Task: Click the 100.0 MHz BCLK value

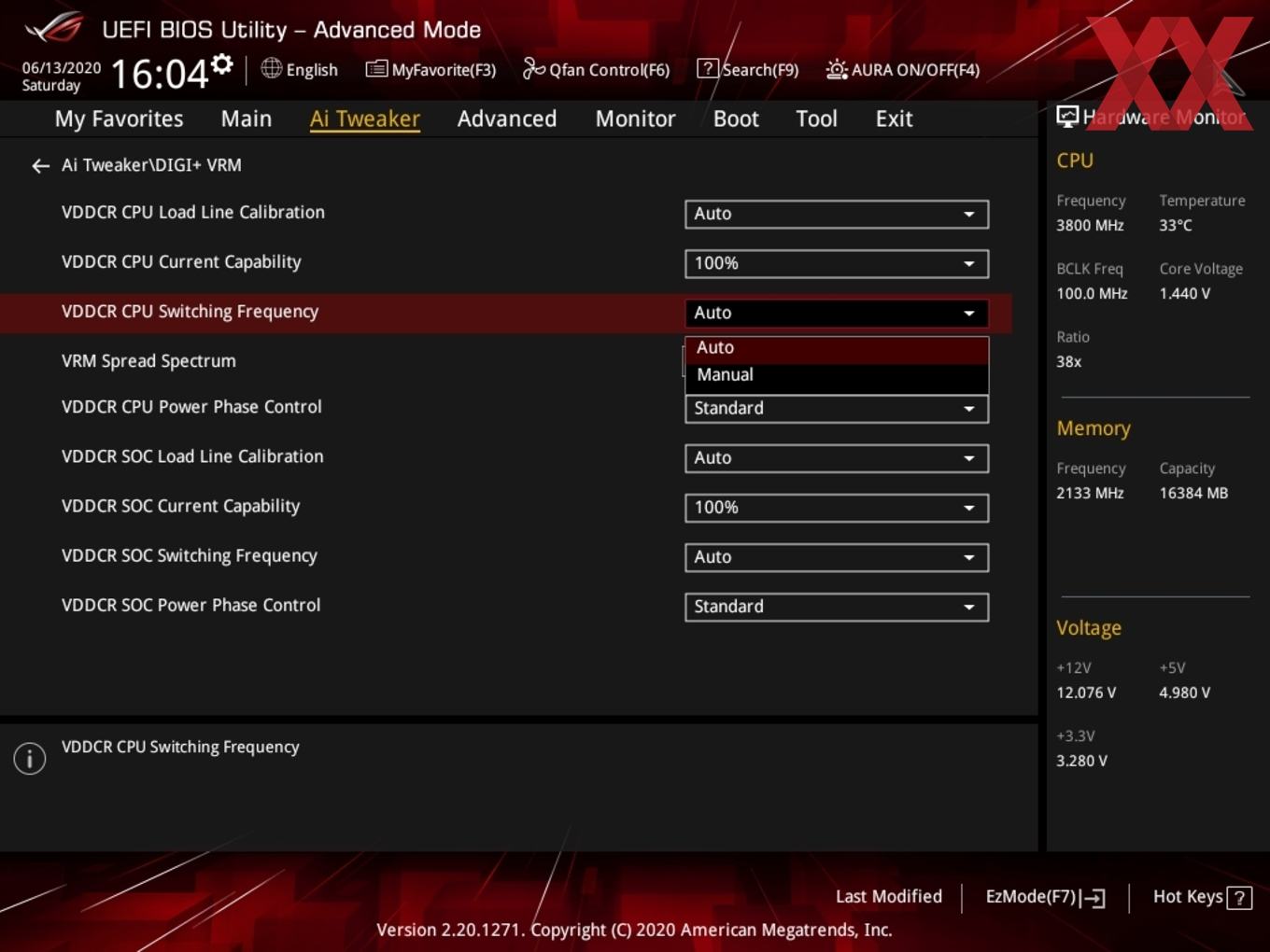Action: click(1092, 294)
